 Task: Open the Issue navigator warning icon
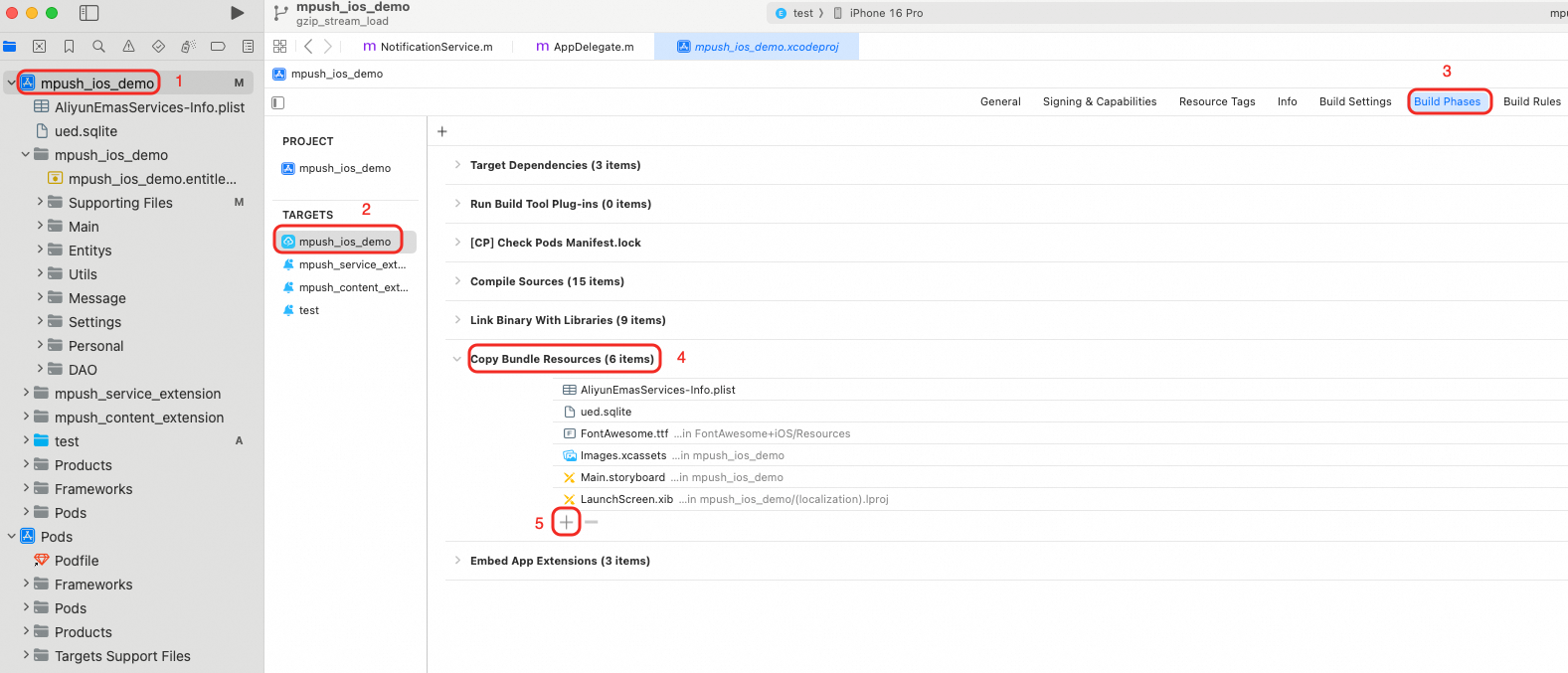coord(128,47)
